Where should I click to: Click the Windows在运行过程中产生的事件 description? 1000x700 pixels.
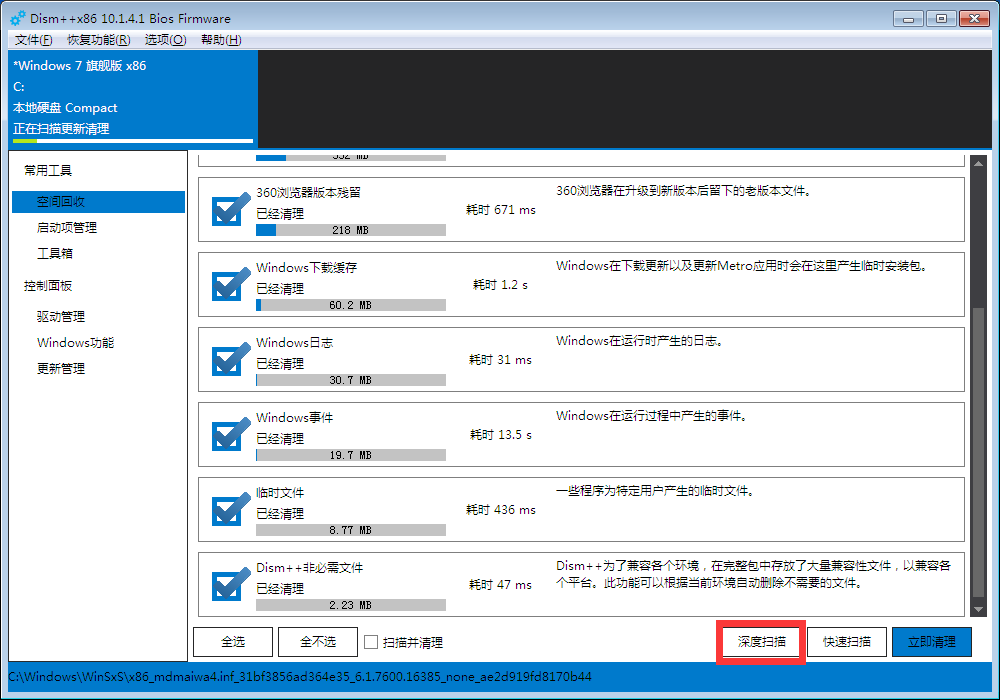[x=651, y=416]
